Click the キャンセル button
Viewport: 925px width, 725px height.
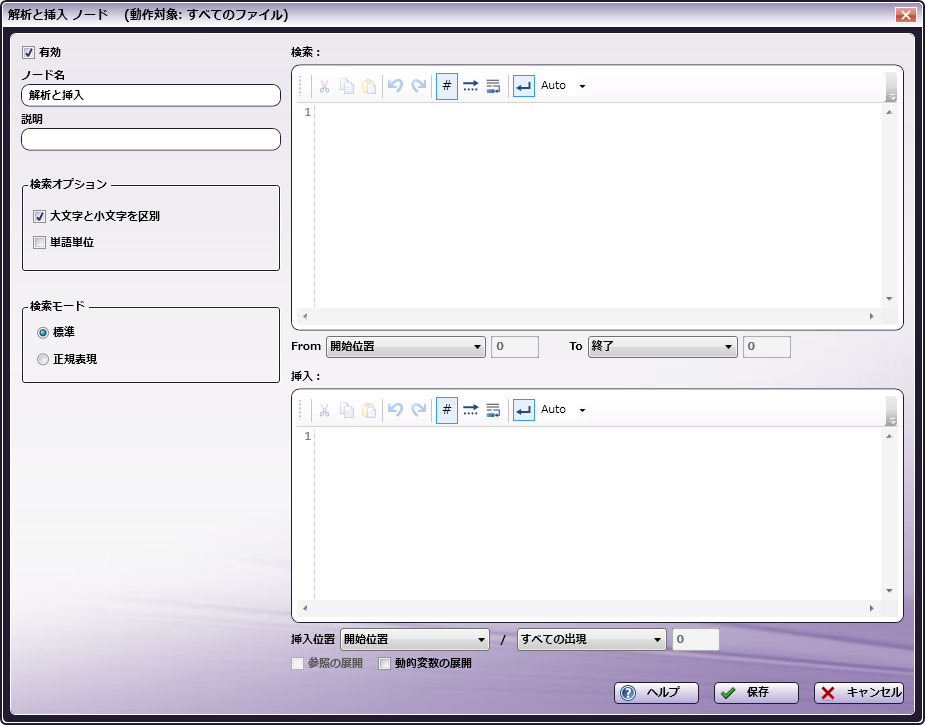(x=859, y=693)
